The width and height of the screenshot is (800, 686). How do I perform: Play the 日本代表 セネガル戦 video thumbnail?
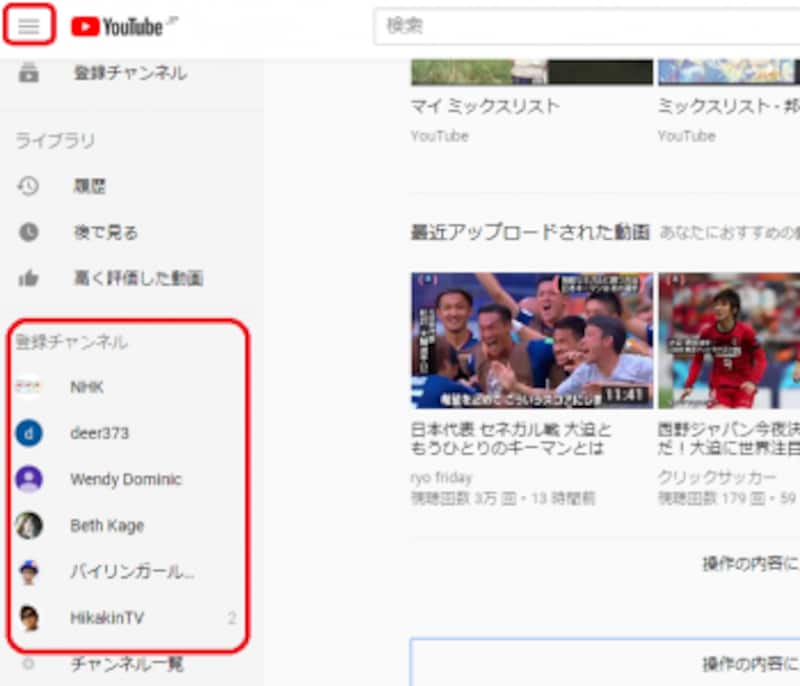point(532,341)
